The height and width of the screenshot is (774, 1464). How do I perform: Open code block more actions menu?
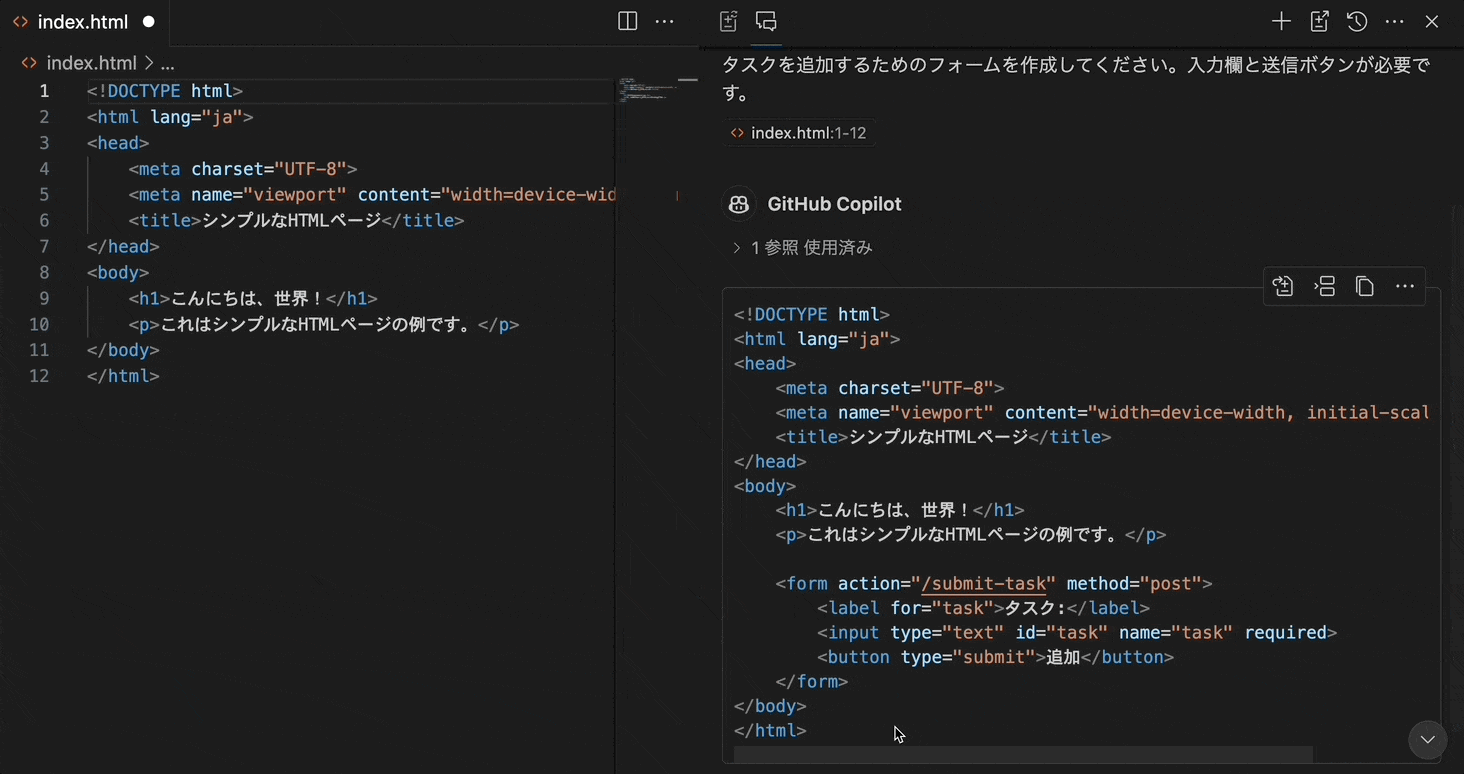pyautogui.click(x=1405, y=287)
